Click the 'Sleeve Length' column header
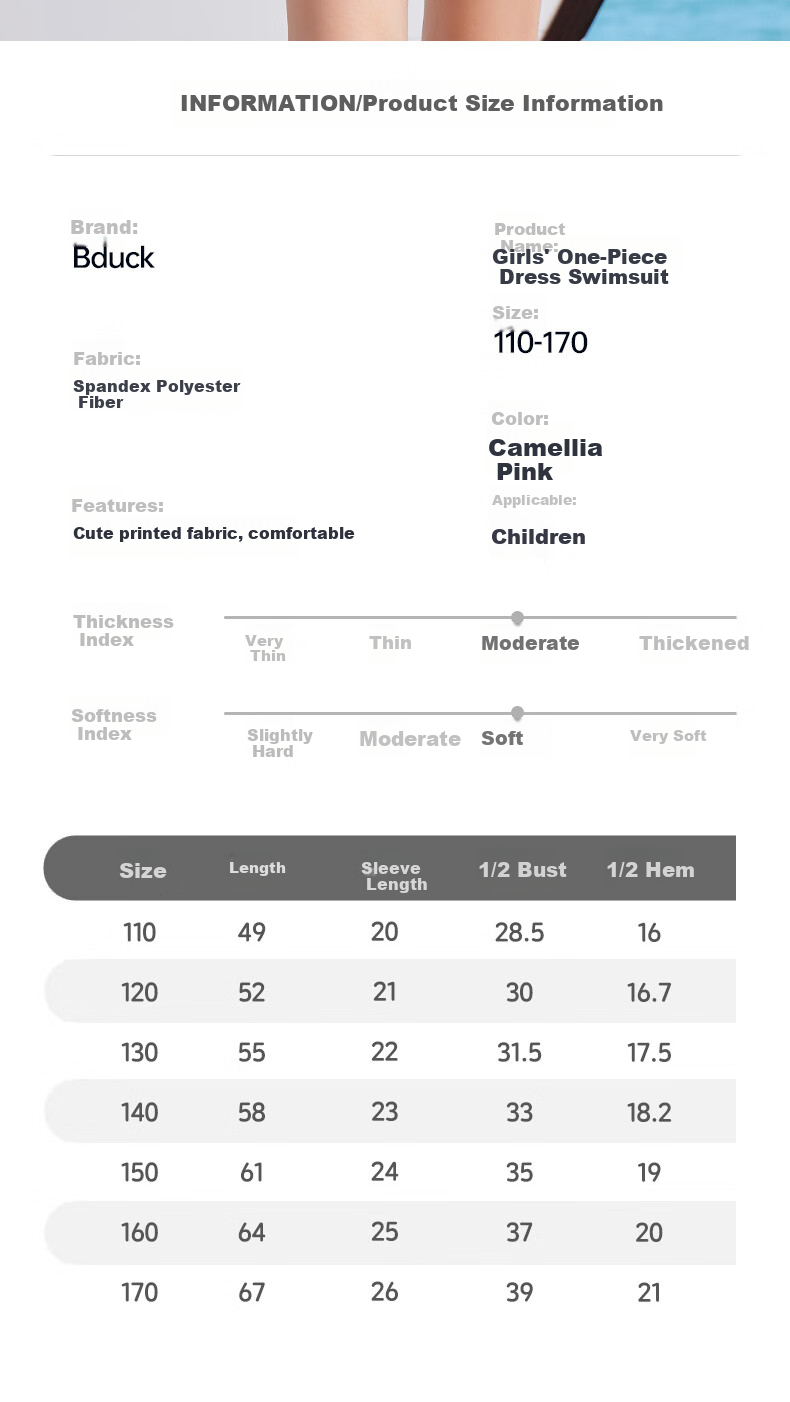This screenshot has height=1402, width=790. [x=394, y=876]
